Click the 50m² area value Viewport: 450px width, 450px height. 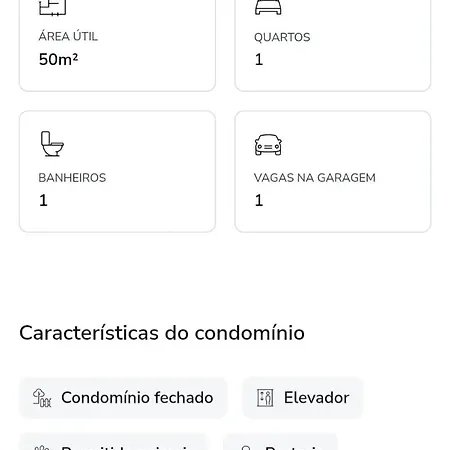coord(58,59)
